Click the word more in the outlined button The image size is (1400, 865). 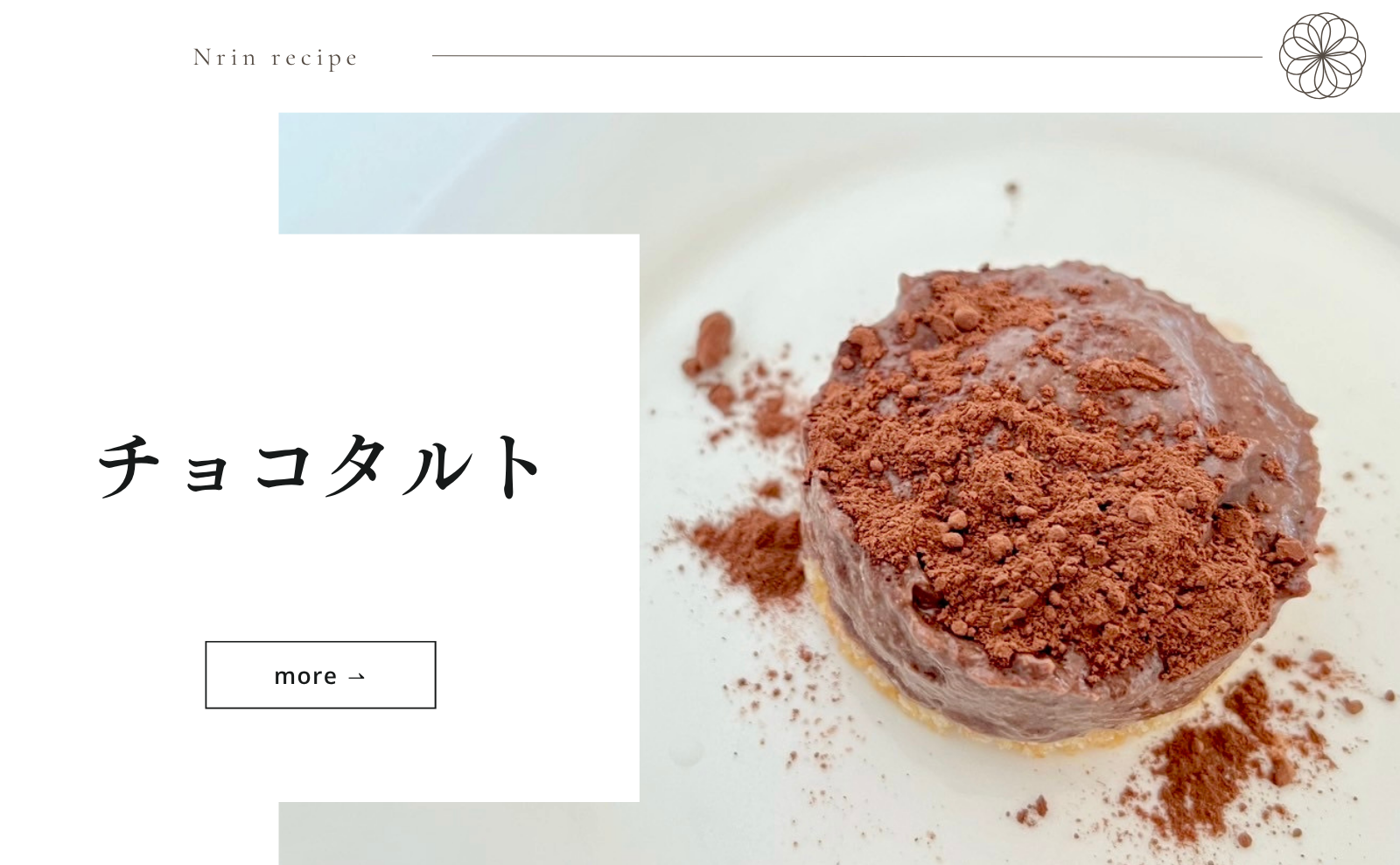(305, 676)
